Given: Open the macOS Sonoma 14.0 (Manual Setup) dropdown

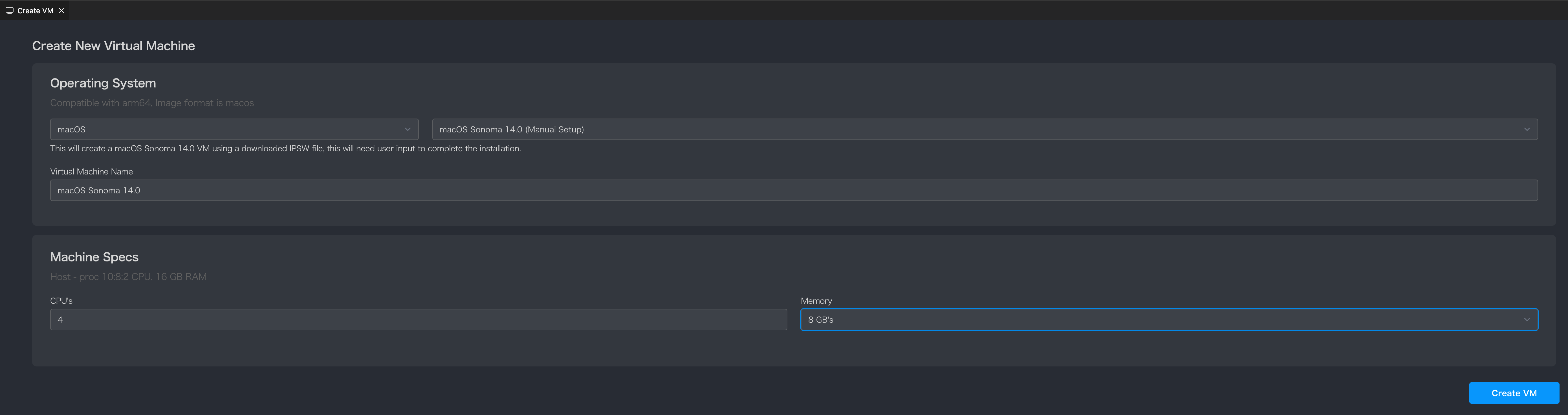Looking at the screenshot, I should click(x=984, y=129).
